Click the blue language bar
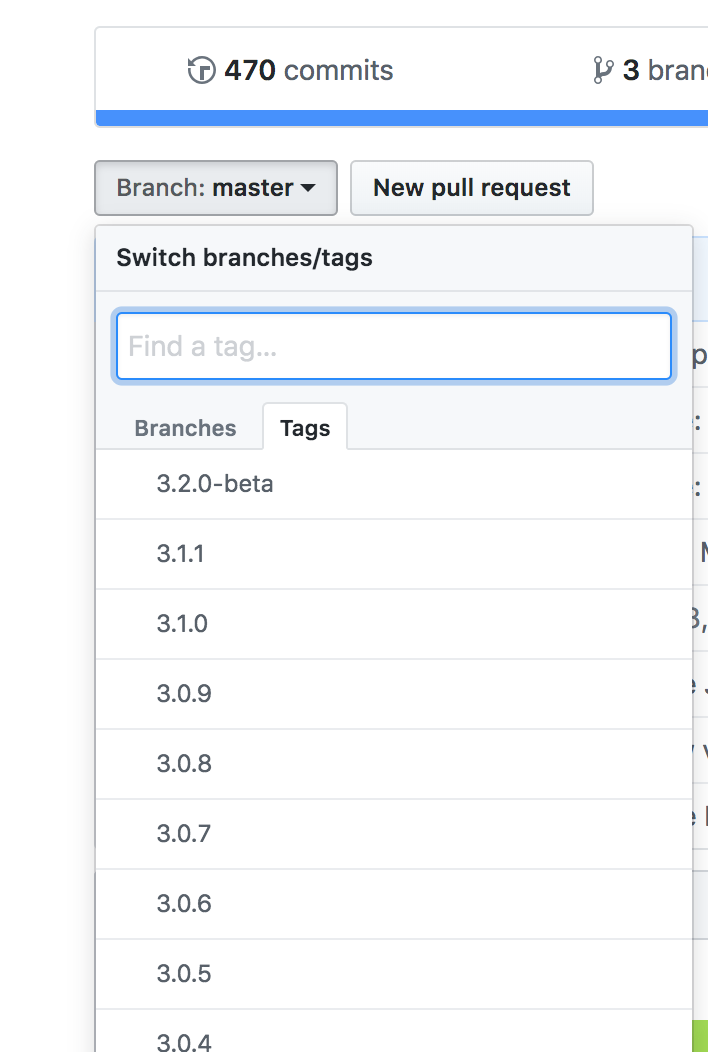Screen dimensions: 708x1052 (x=400, y=118)
